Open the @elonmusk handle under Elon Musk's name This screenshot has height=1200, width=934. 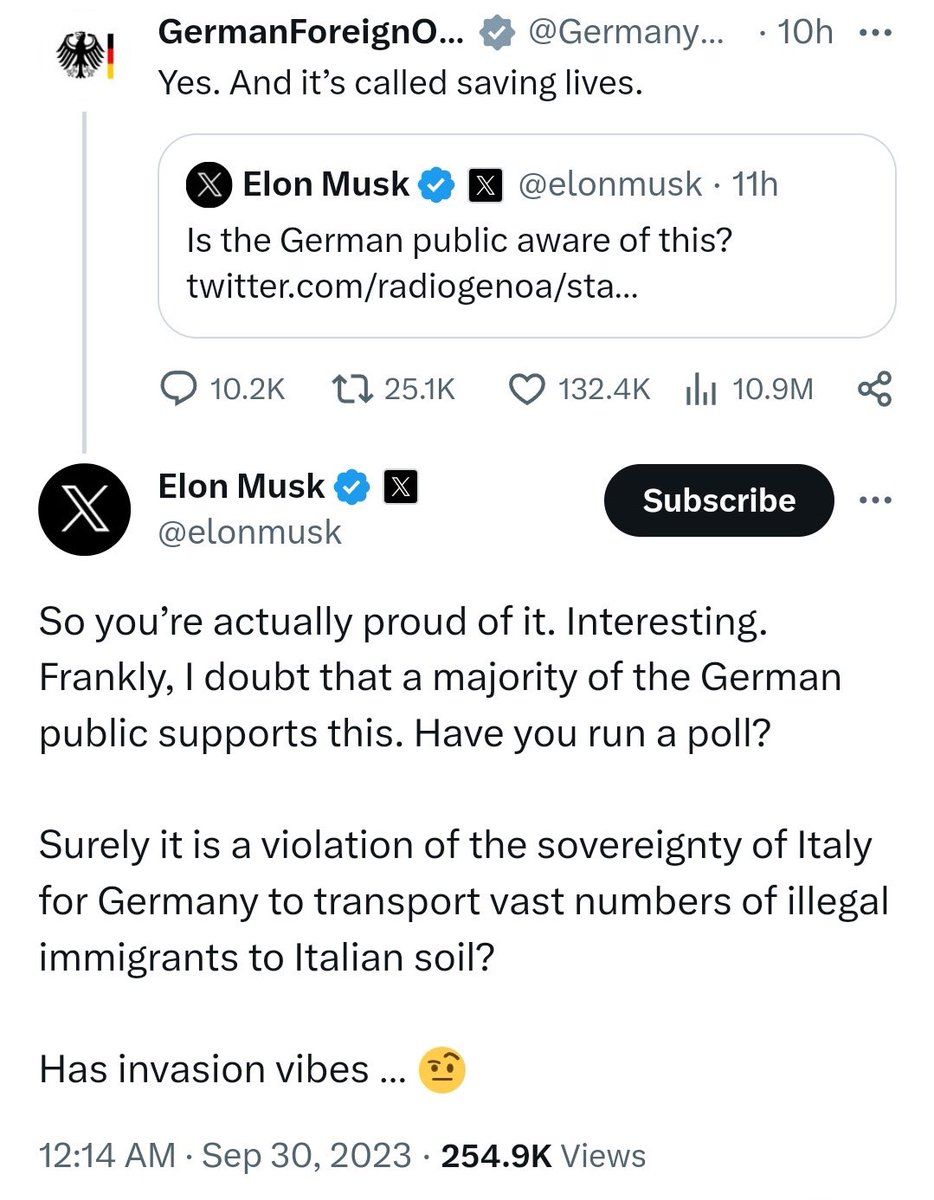click(250, 533)
